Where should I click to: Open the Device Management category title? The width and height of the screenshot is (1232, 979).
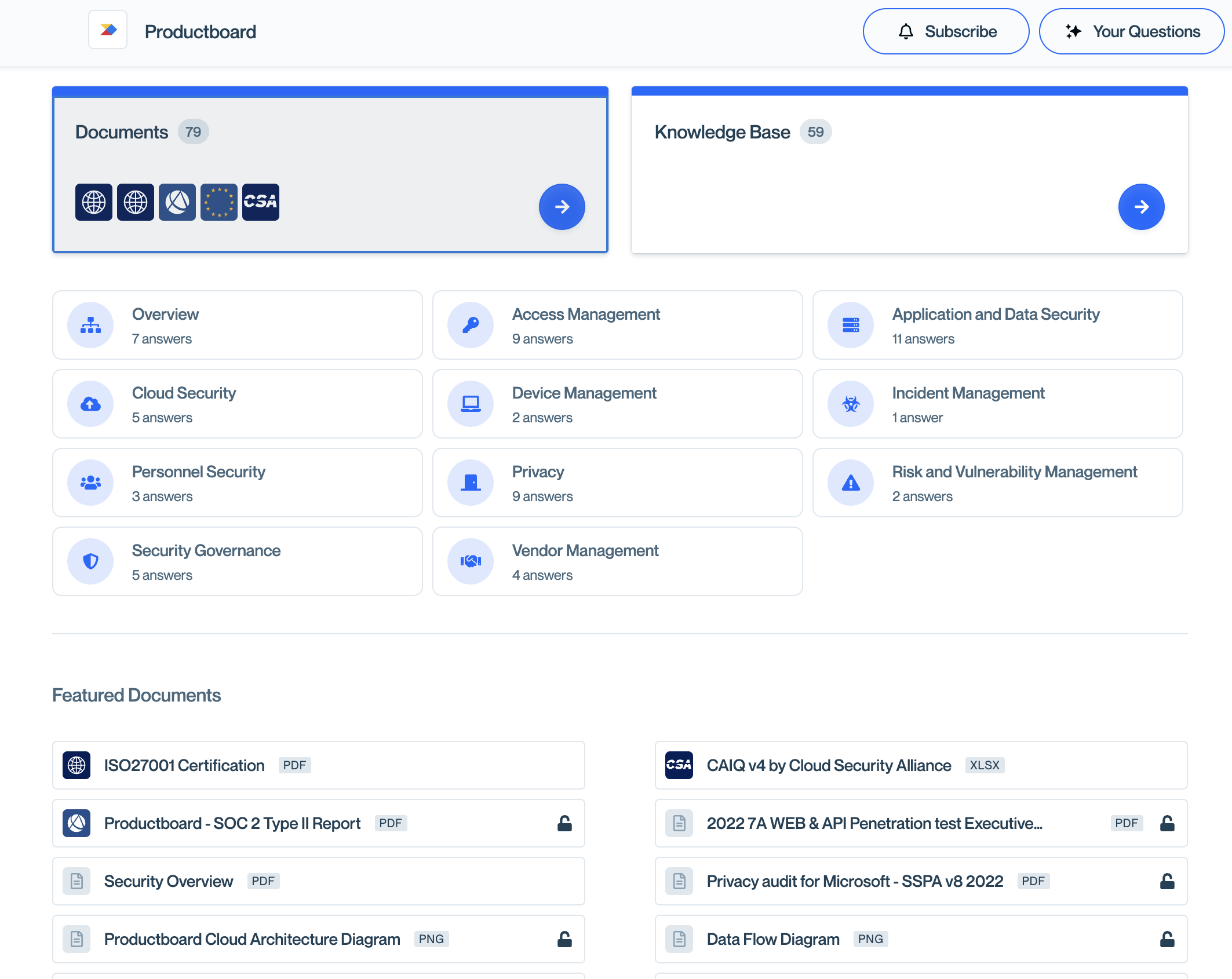point(584,393)
